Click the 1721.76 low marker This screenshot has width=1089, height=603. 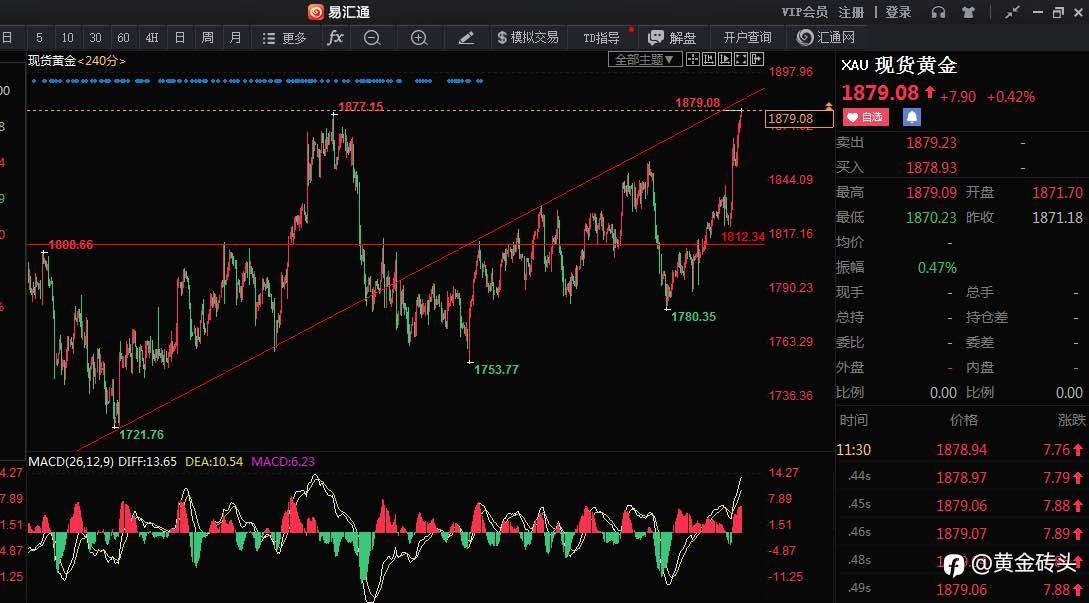pyautogui.click(x=141, y=435)
